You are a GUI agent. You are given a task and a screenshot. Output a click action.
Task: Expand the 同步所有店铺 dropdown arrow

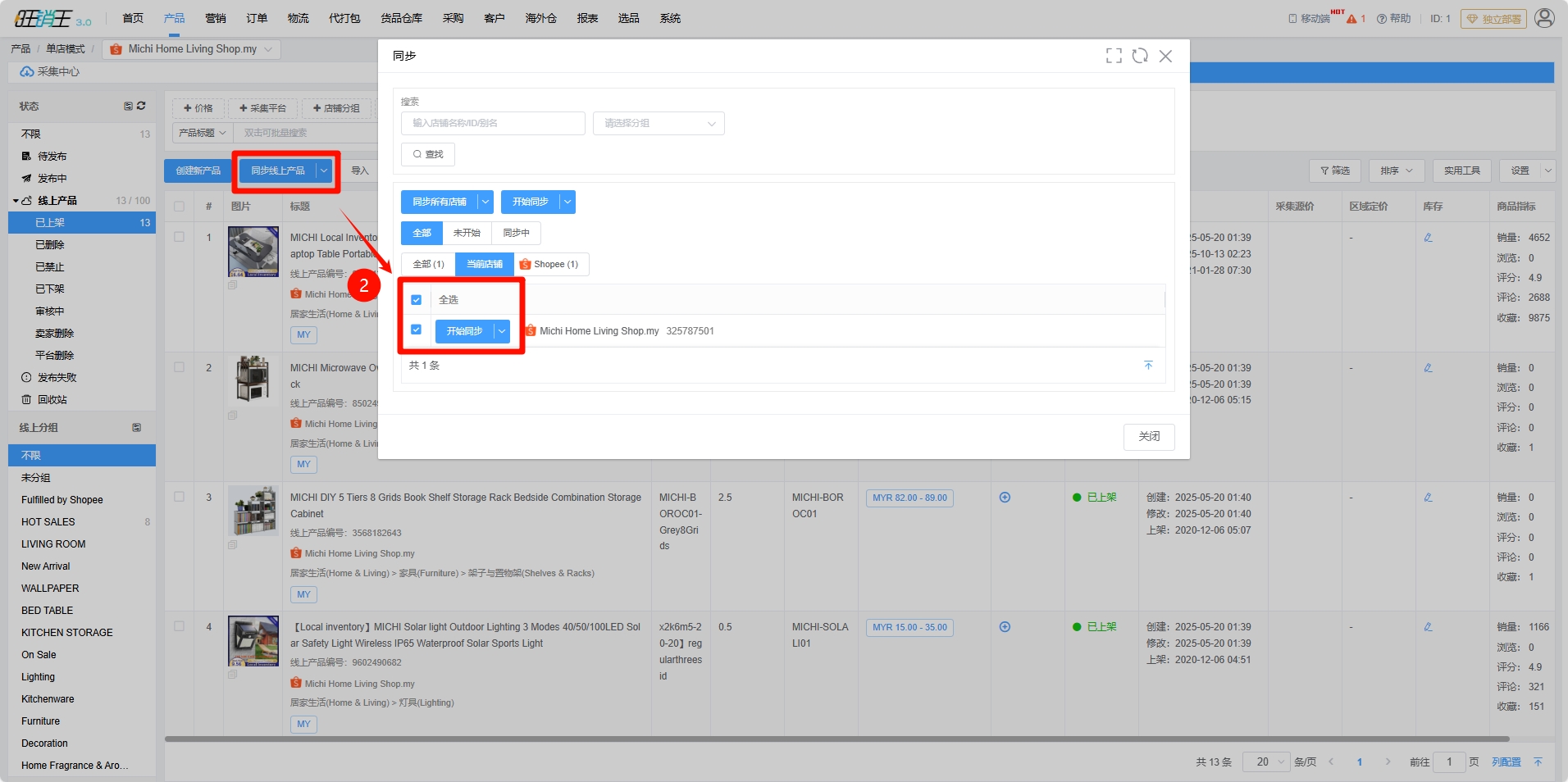(485, 202)
